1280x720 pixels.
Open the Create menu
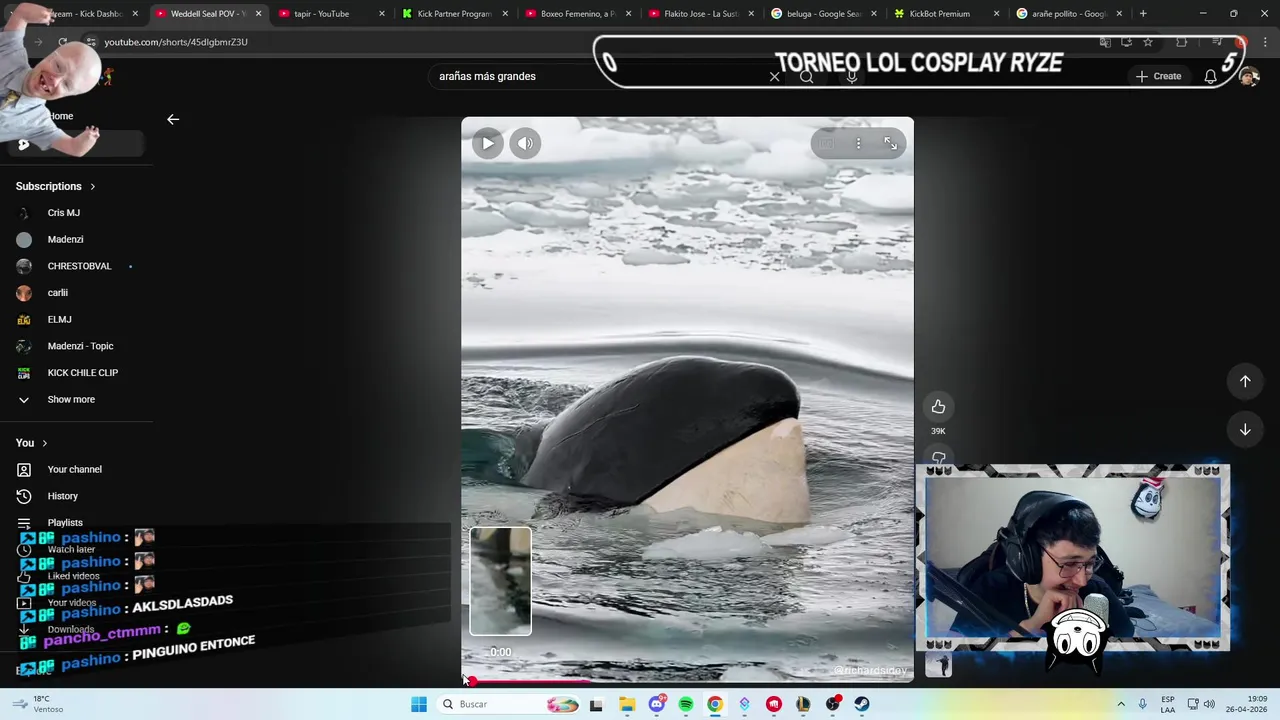(1158, 76)
